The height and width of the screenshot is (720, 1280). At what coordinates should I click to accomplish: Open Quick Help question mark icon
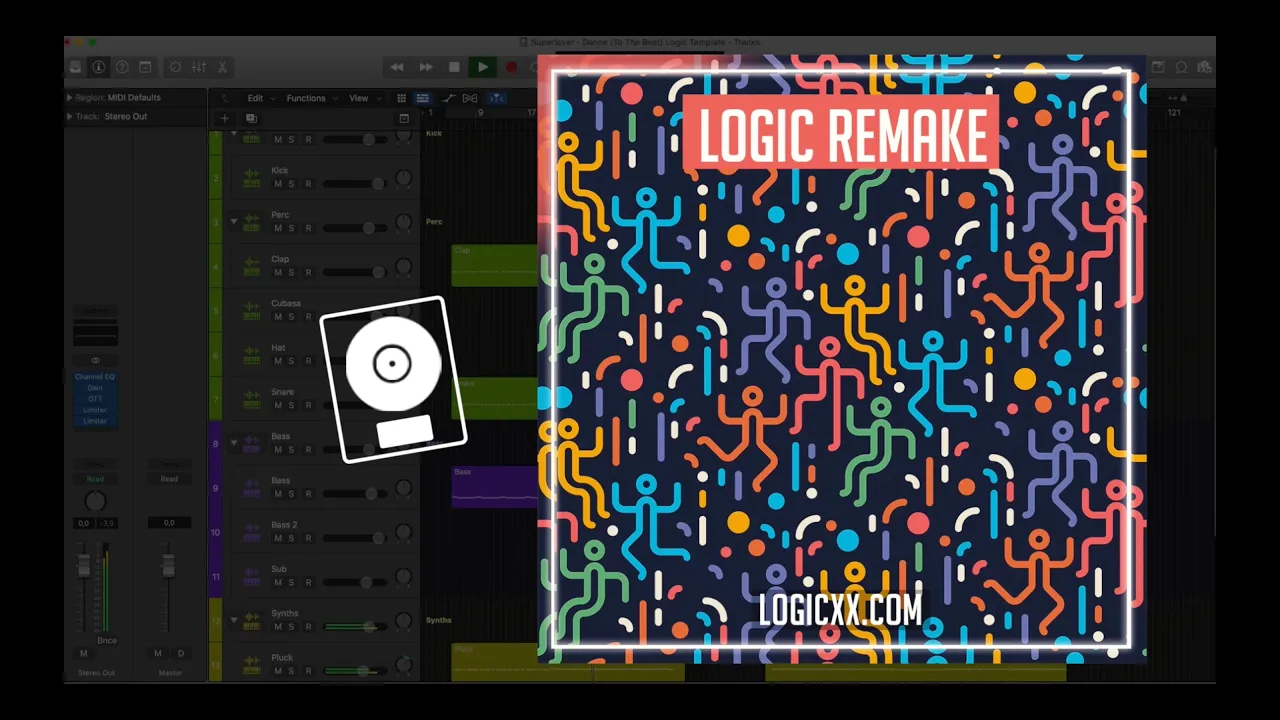click(x=122, y=67)
